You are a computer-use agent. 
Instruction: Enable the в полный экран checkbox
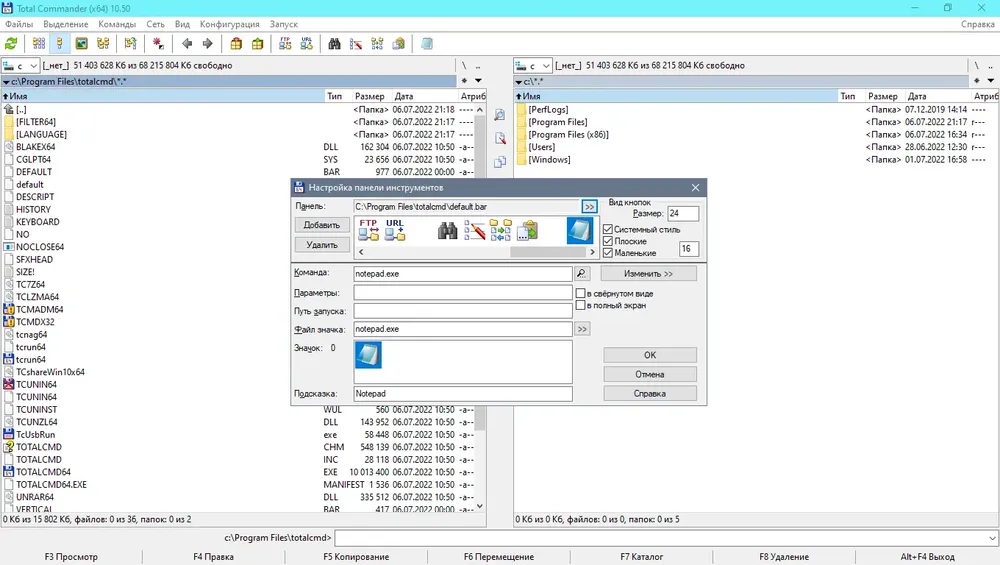pyautogui.click(x=580, y=305)
